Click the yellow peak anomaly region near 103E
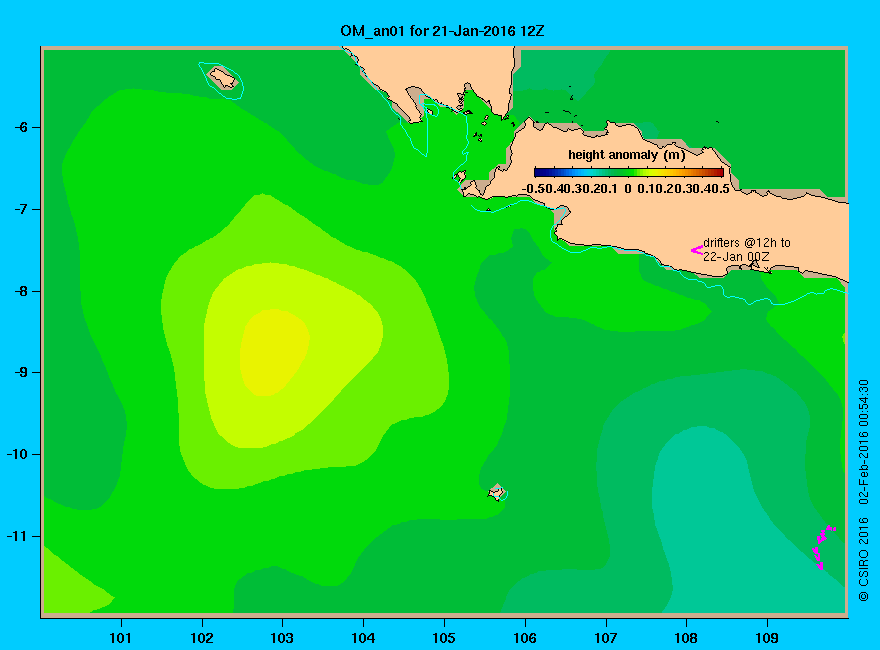The image size is (880, 650). click(x=274, y=353)
